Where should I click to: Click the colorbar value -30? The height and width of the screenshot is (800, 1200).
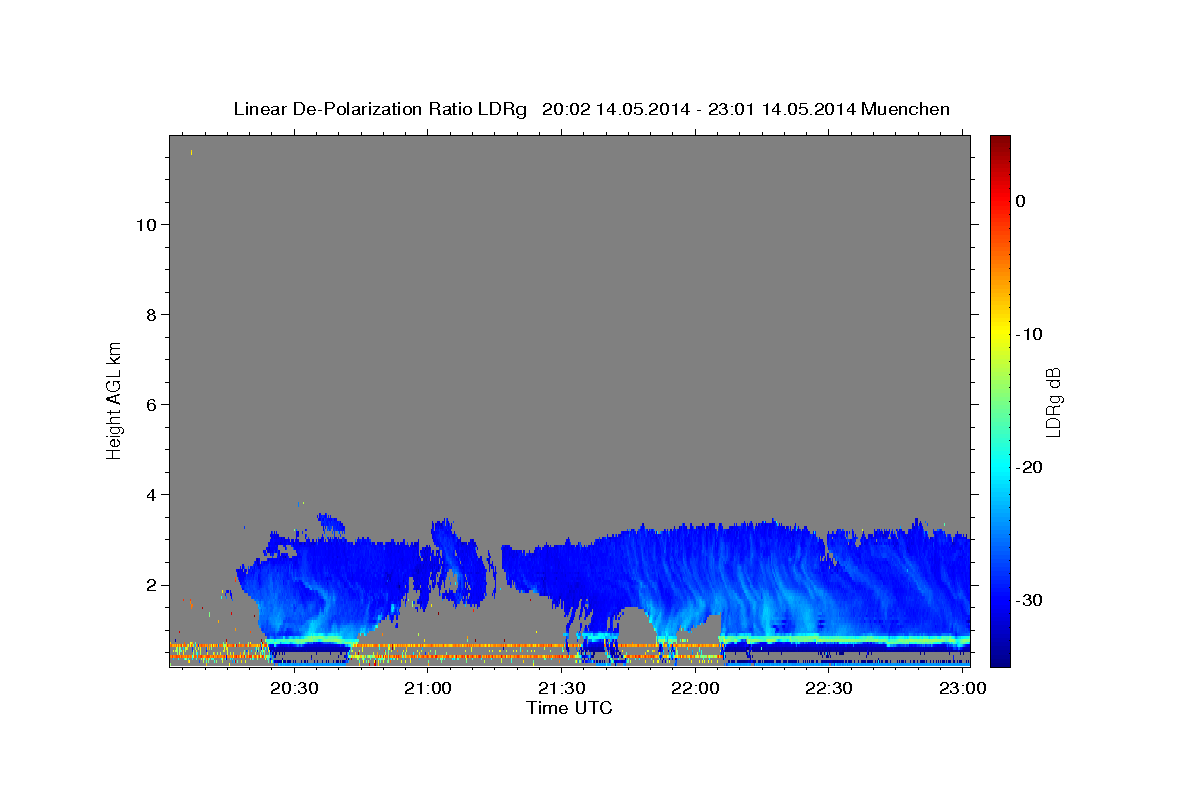click(x=1030, y=600)
